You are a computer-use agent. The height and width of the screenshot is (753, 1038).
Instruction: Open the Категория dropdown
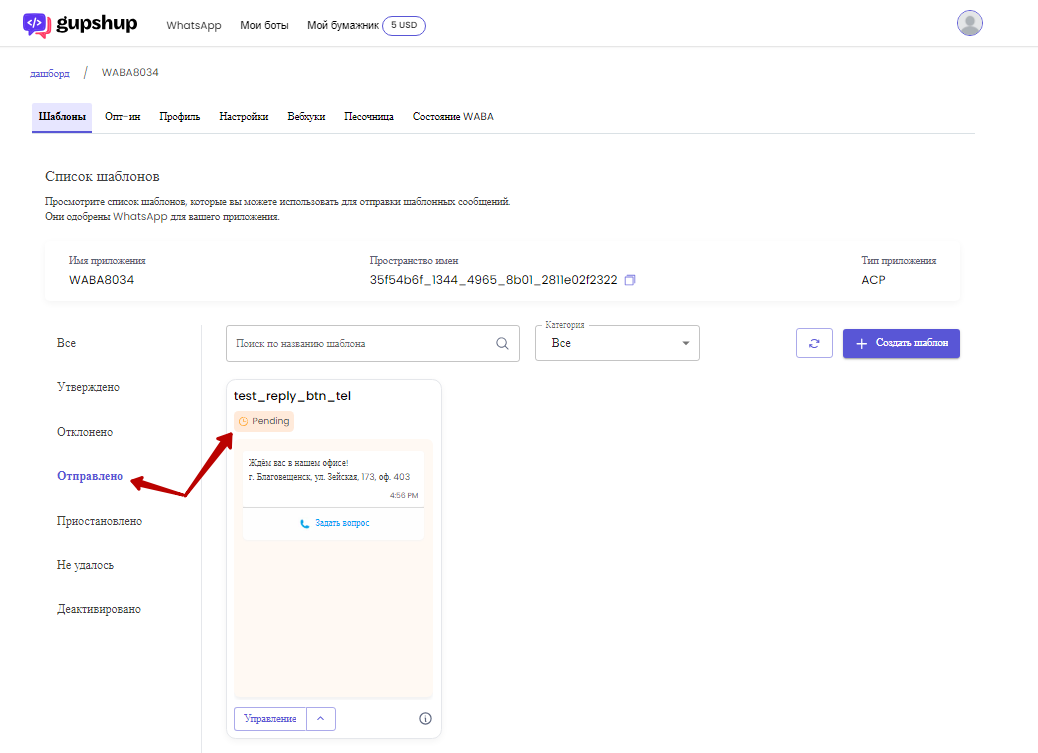coord(617,343)
